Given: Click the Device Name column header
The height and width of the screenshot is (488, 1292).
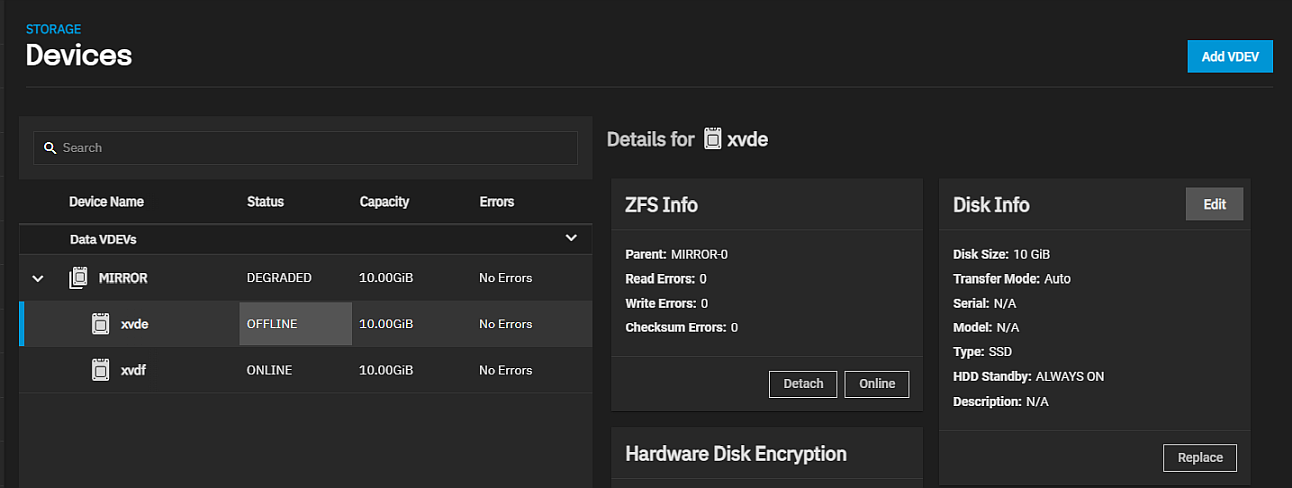Looking at the screenshot, I should coord(106,202).
